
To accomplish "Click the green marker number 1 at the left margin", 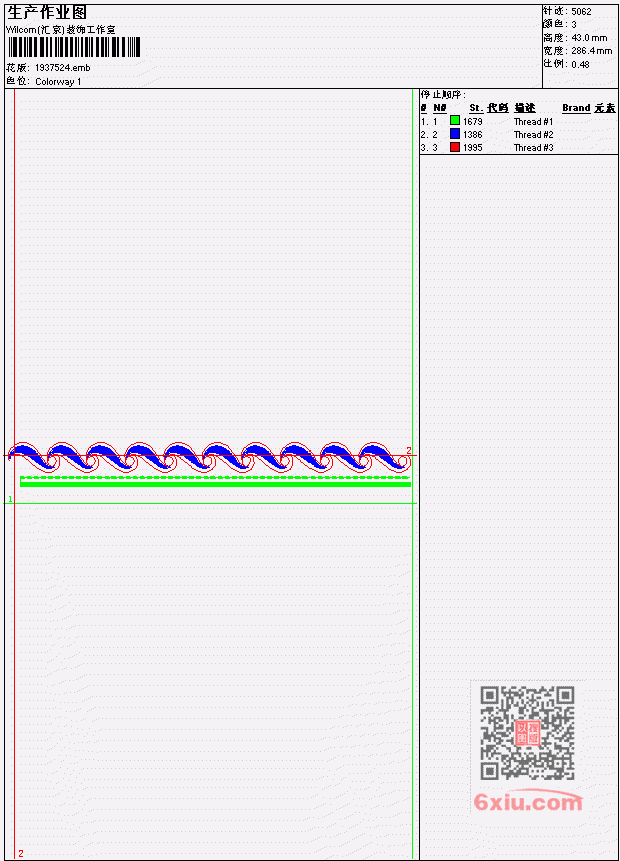I will 10,499.
